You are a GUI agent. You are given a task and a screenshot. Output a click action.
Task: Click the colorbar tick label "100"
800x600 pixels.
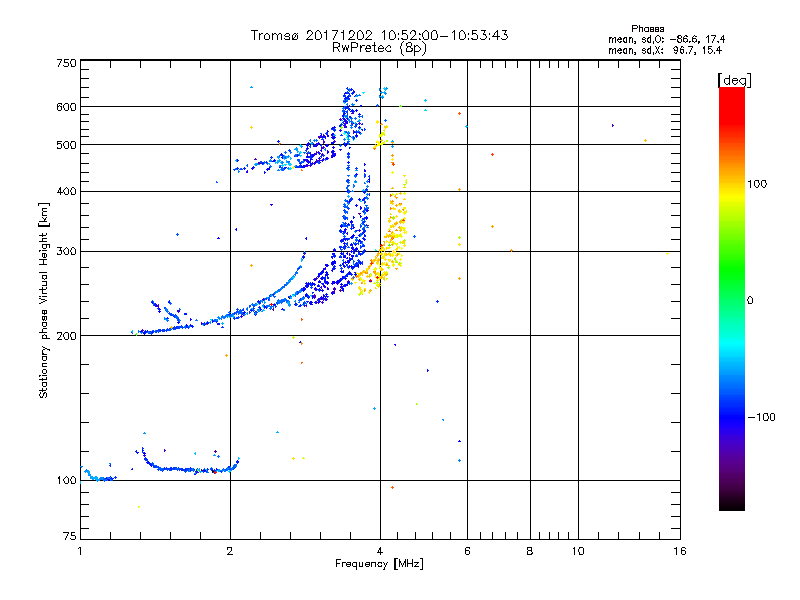click(757, 184)
